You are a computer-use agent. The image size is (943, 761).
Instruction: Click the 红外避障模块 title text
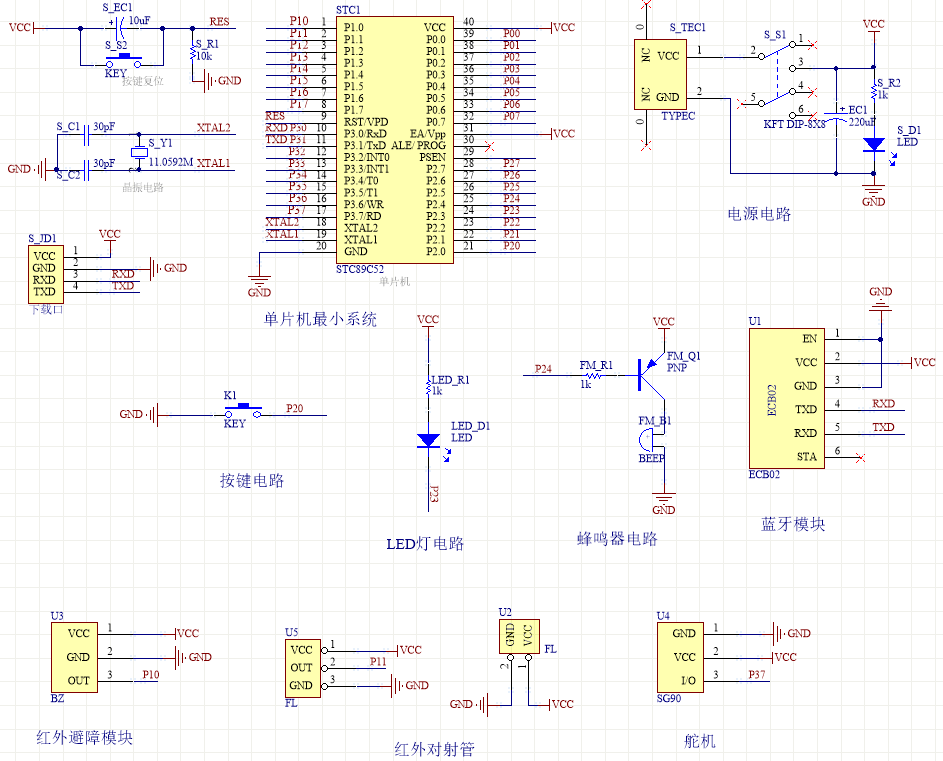coord(84,738)
